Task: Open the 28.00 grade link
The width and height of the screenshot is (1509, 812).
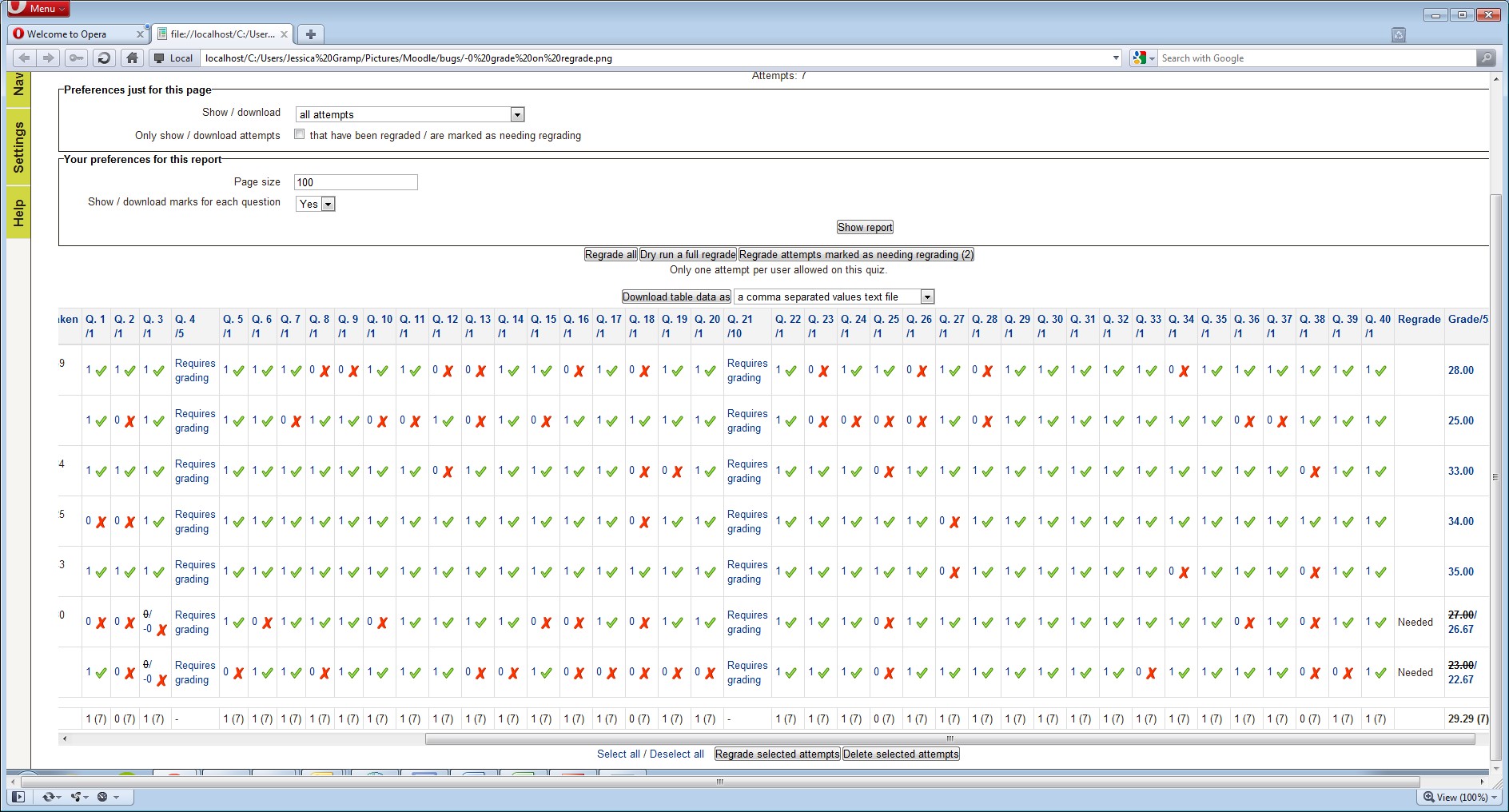Action: (1461, 370)
